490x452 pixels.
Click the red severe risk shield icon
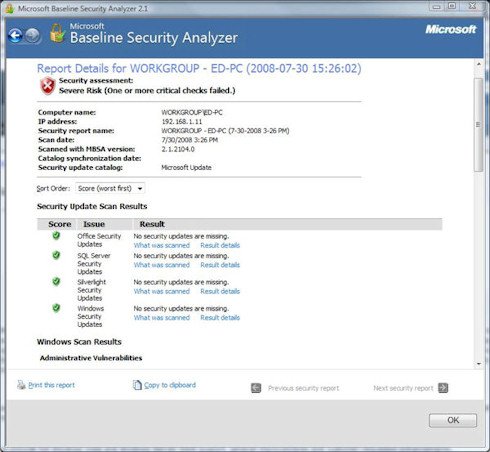(48, 86)
